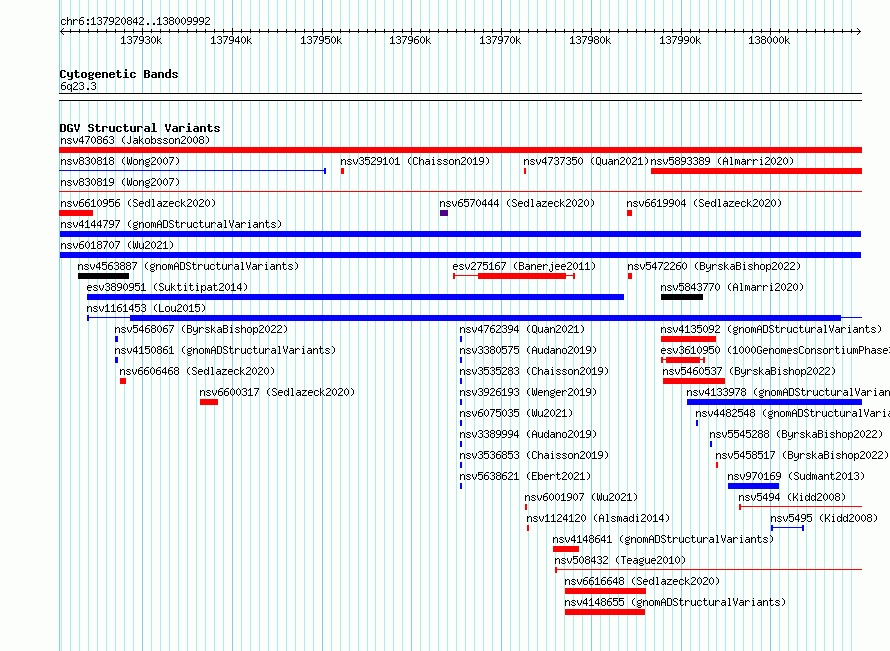Viewport: 890px width, 651px height.
Task: Click the 137980k ruler position
Action: [x=590, y=40]
